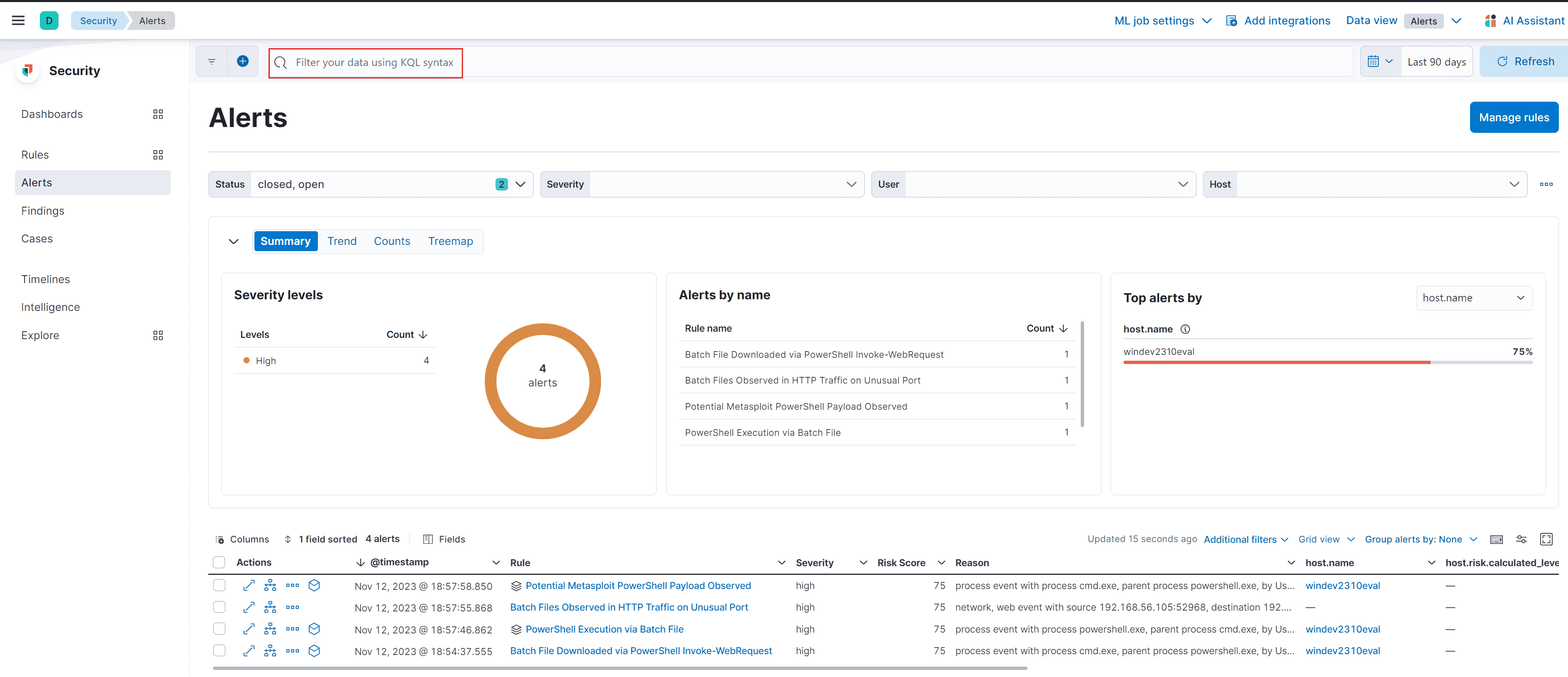
Task: Enter full screen mode for alerts table
Action: point(1546,540)
